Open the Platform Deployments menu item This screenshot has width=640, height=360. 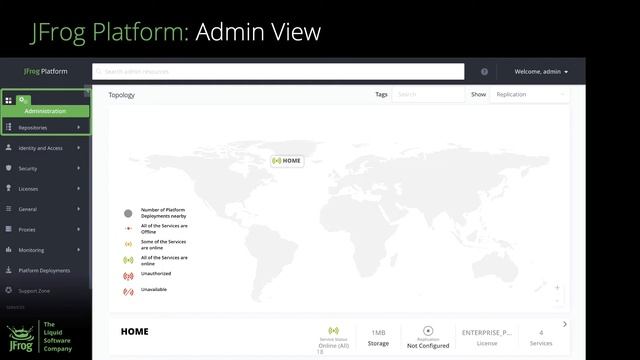click(45, 270)
